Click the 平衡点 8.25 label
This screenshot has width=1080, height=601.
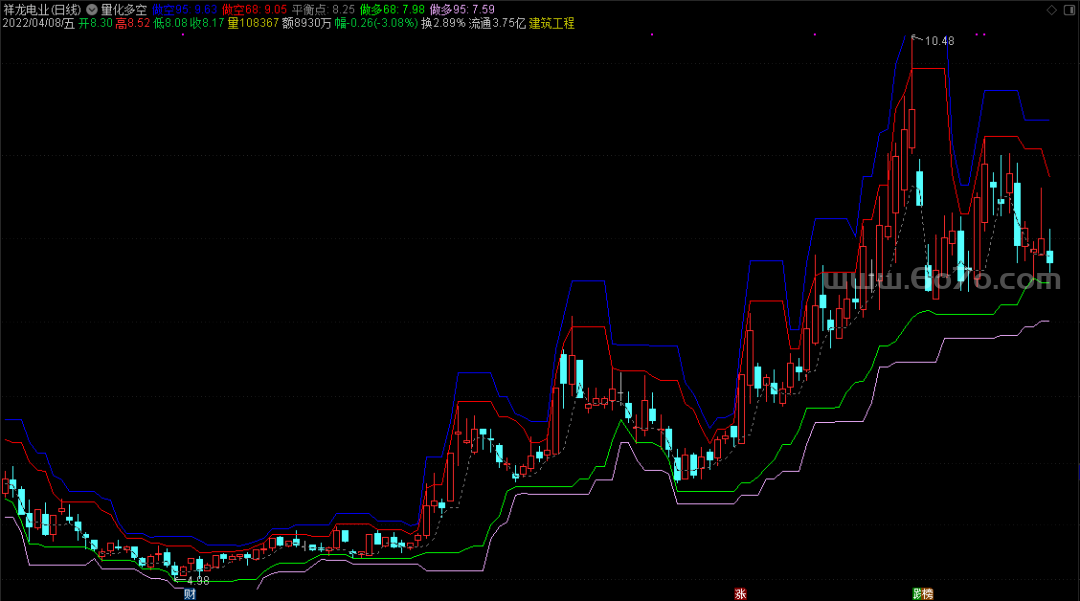(x=322, y=9)
